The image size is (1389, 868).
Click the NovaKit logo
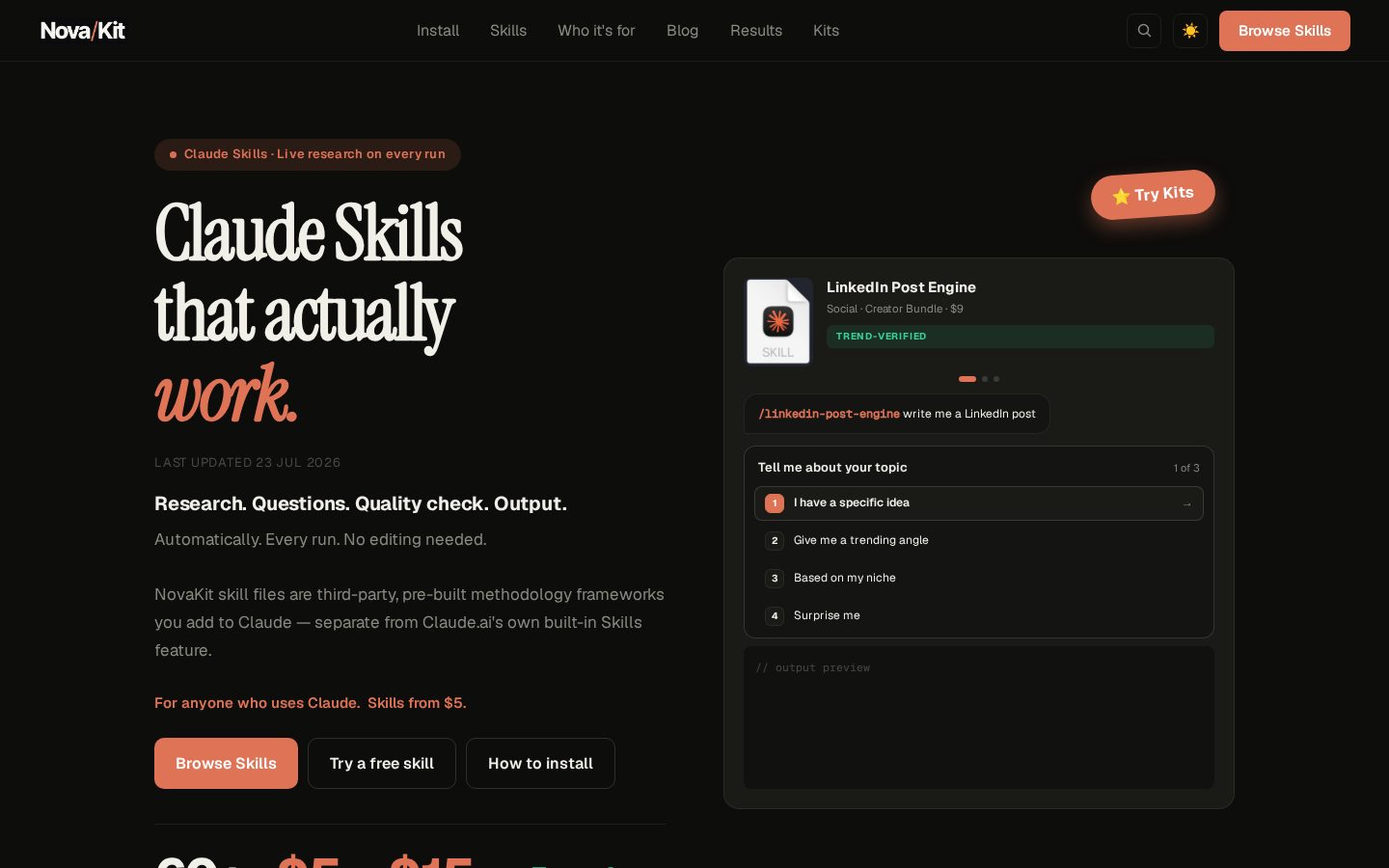83,31
